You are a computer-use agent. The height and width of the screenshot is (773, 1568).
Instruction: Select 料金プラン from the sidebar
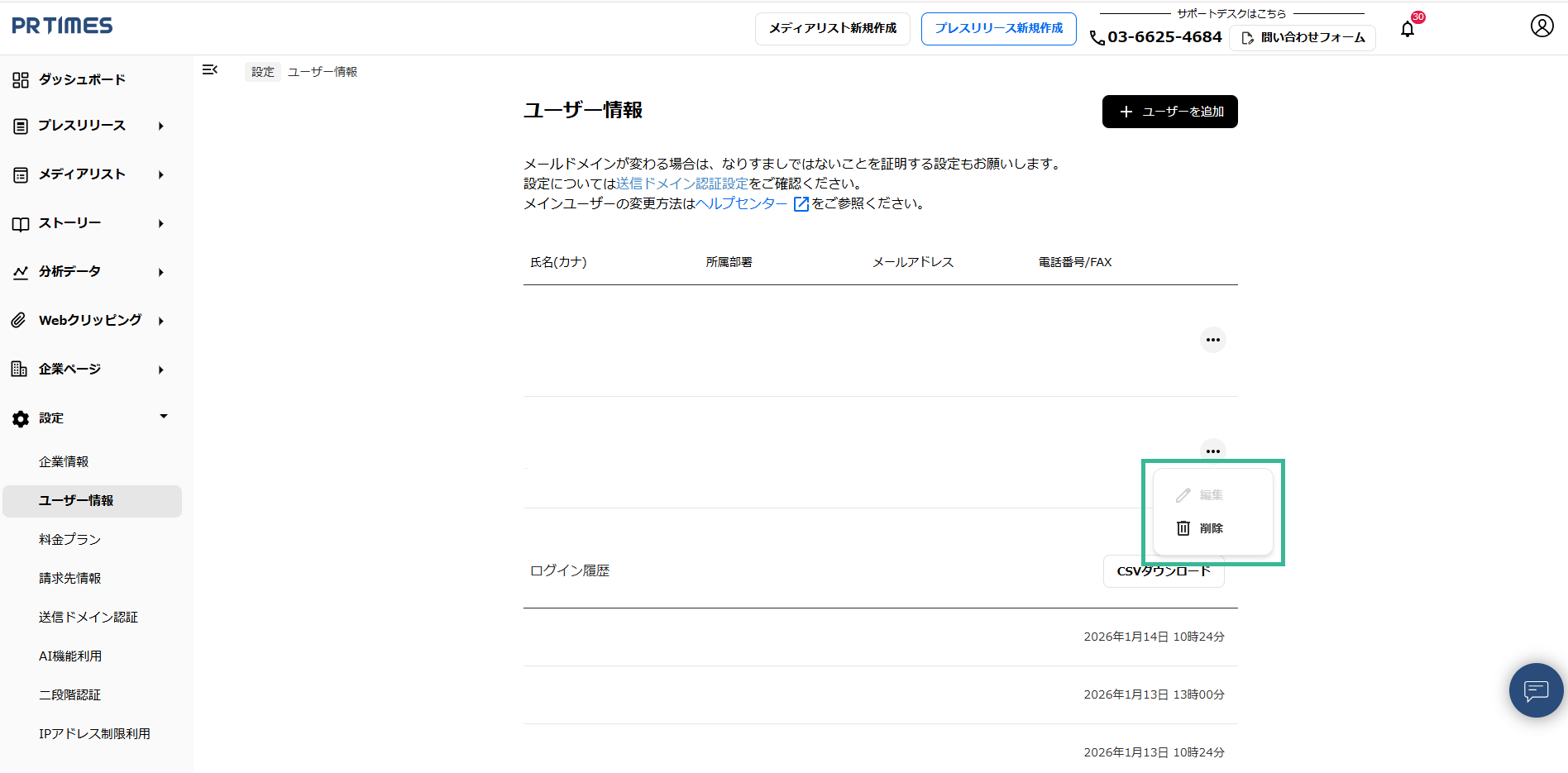tap(69, 539)
